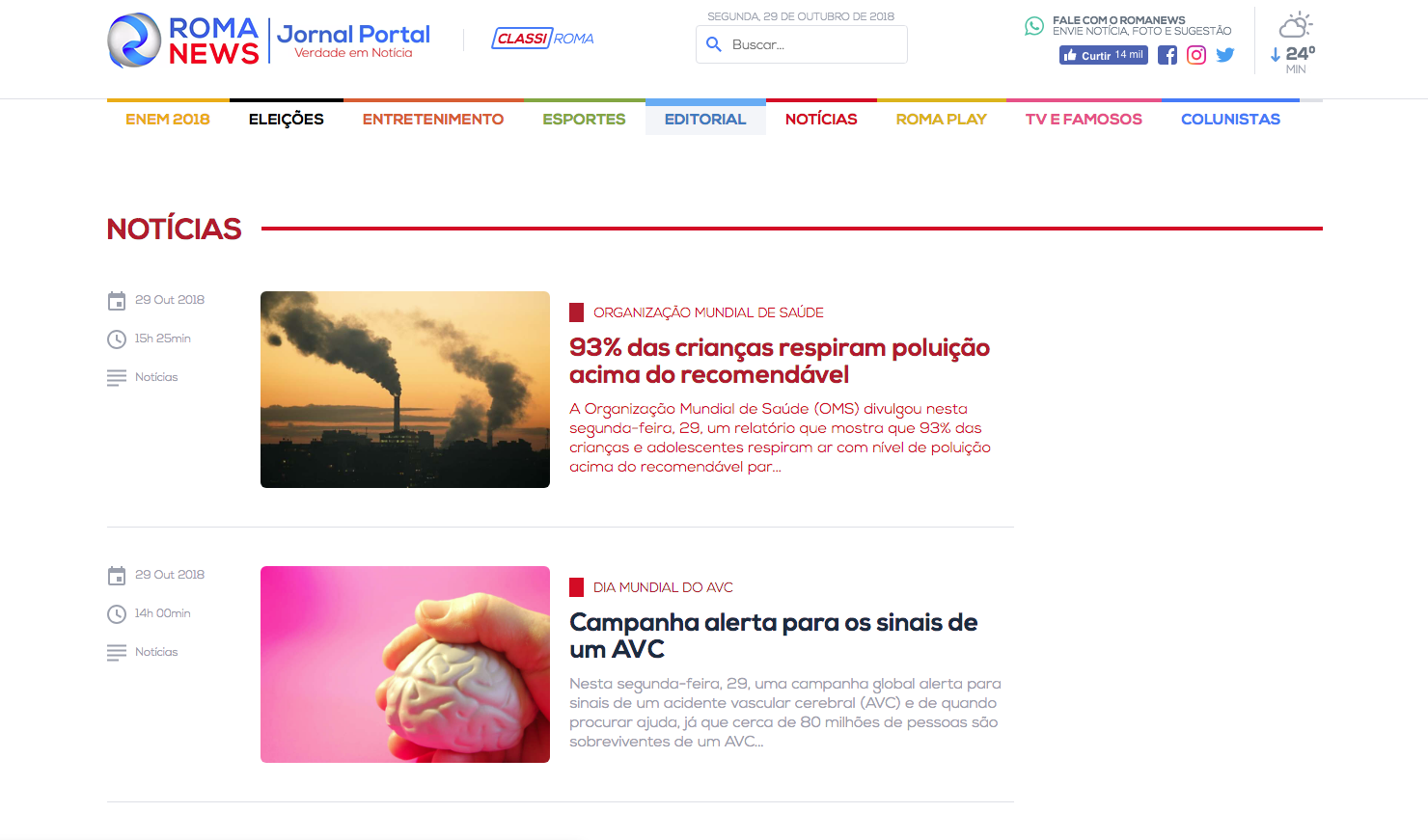Click the Roma News globe logo

coord(134,41)
